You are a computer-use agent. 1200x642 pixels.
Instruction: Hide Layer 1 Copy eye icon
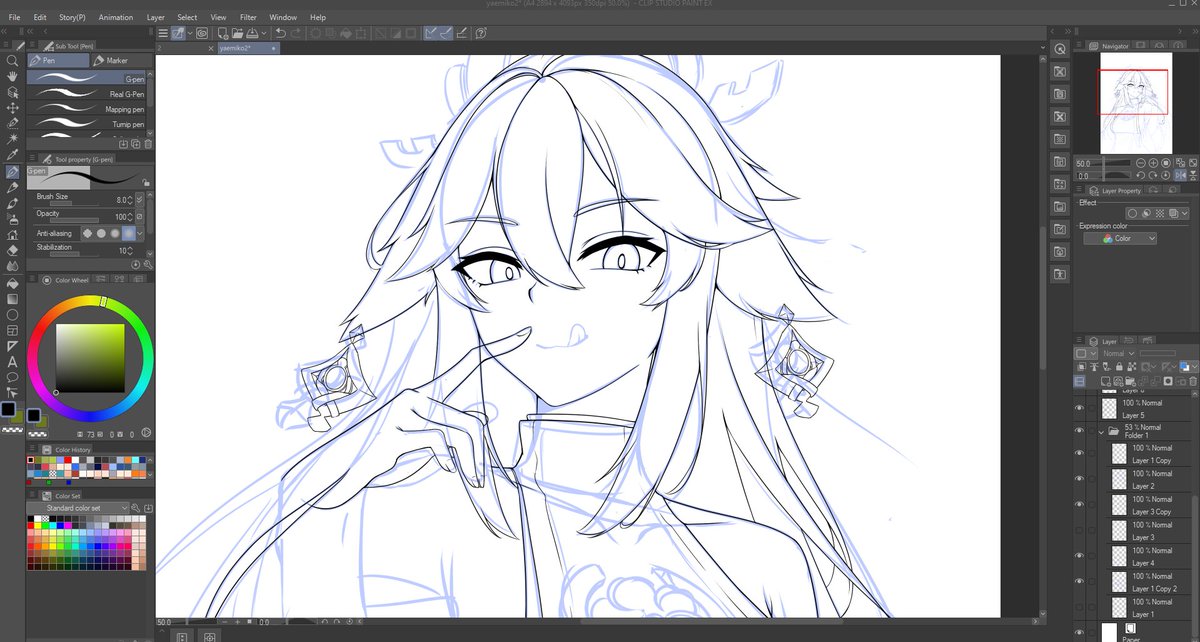(x=1079, y=453)
